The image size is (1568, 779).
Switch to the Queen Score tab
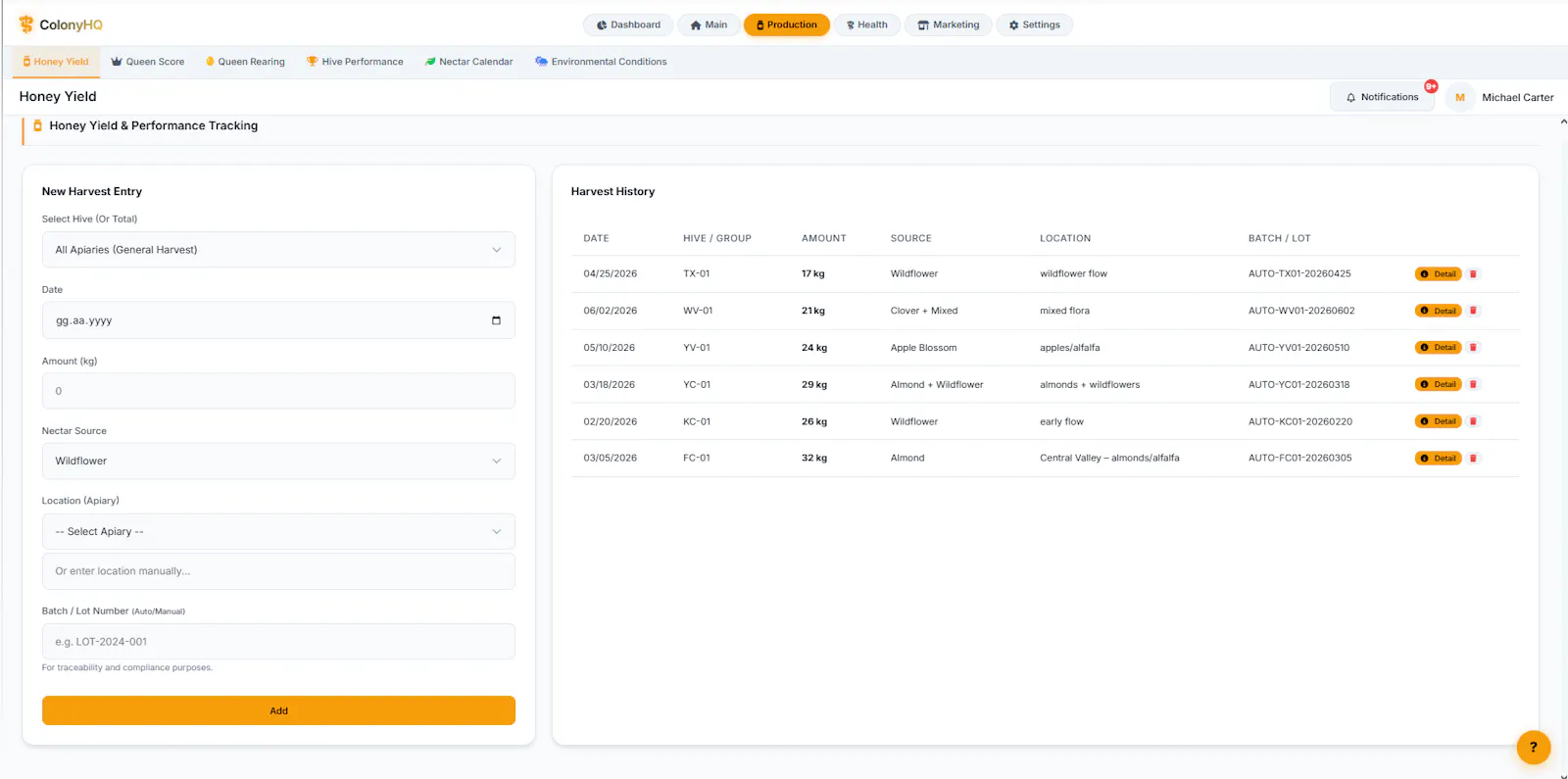148,62
